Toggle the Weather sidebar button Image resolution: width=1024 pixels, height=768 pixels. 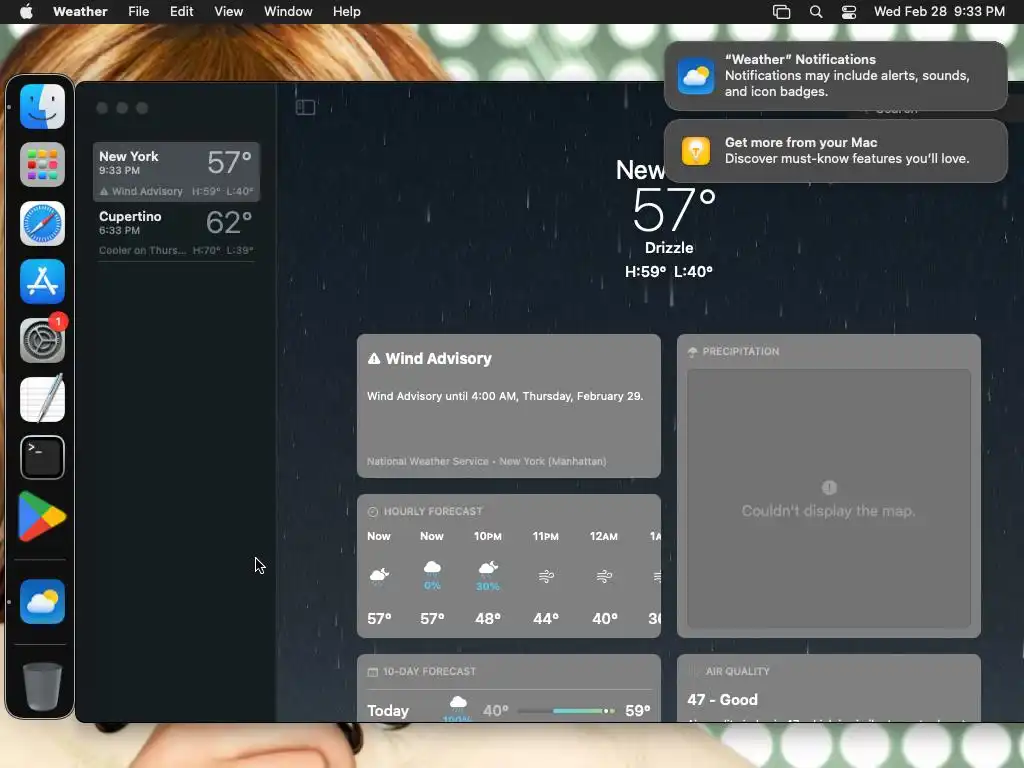[305, 107]
